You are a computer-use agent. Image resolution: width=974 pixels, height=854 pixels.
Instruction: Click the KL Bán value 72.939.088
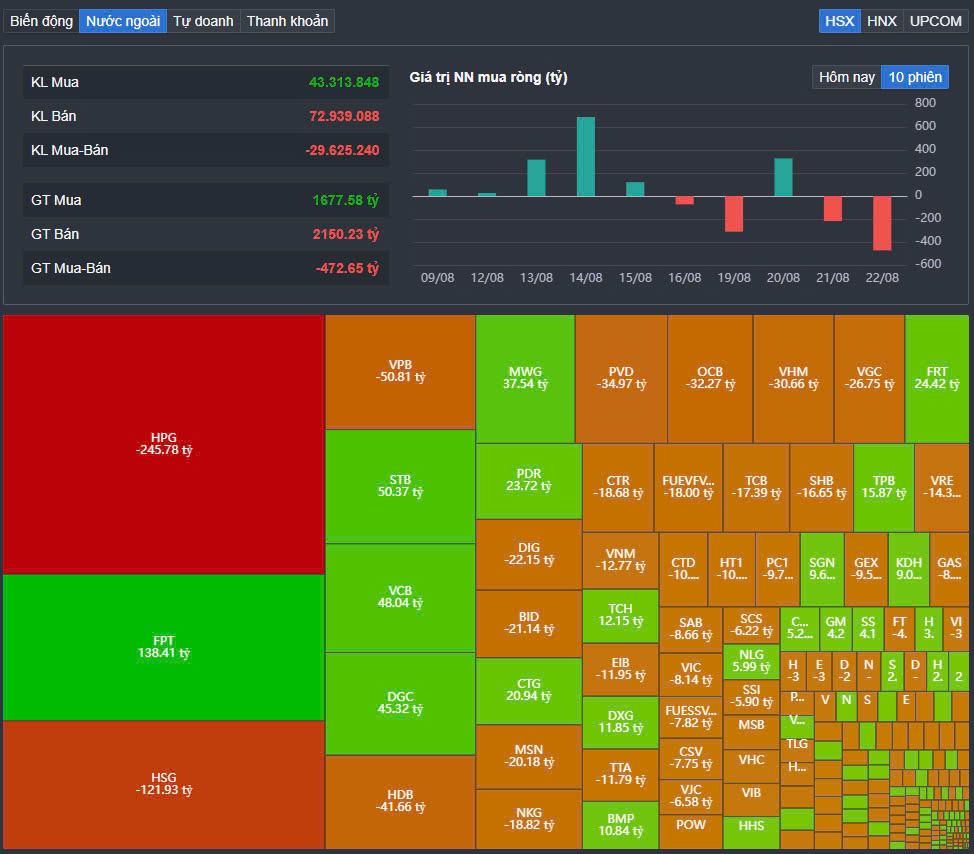point(344,116)
